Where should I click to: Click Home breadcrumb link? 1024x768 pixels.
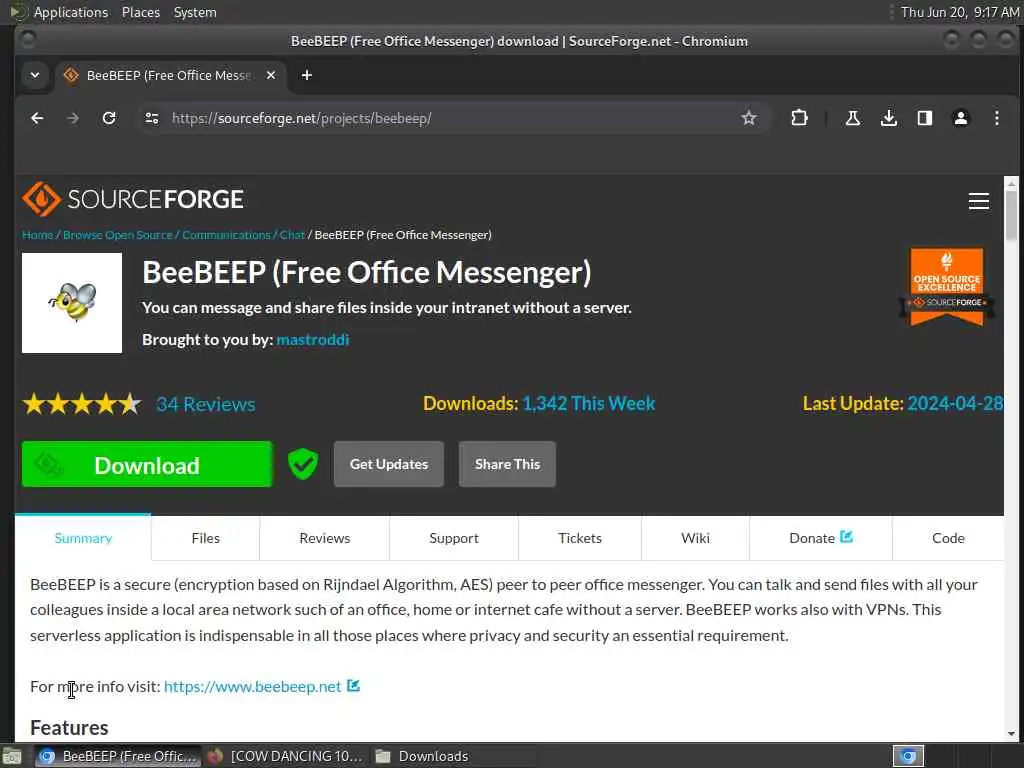pos(37,234)
